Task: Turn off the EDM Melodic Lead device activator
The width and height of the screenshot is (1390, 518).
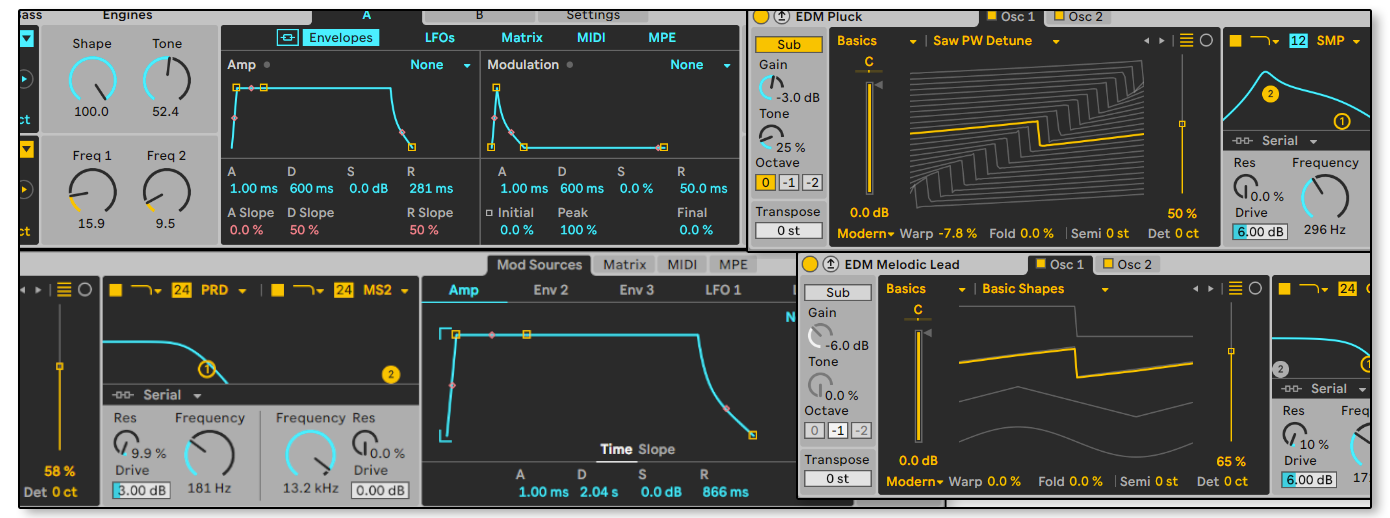Action: [x=809, y=265]
